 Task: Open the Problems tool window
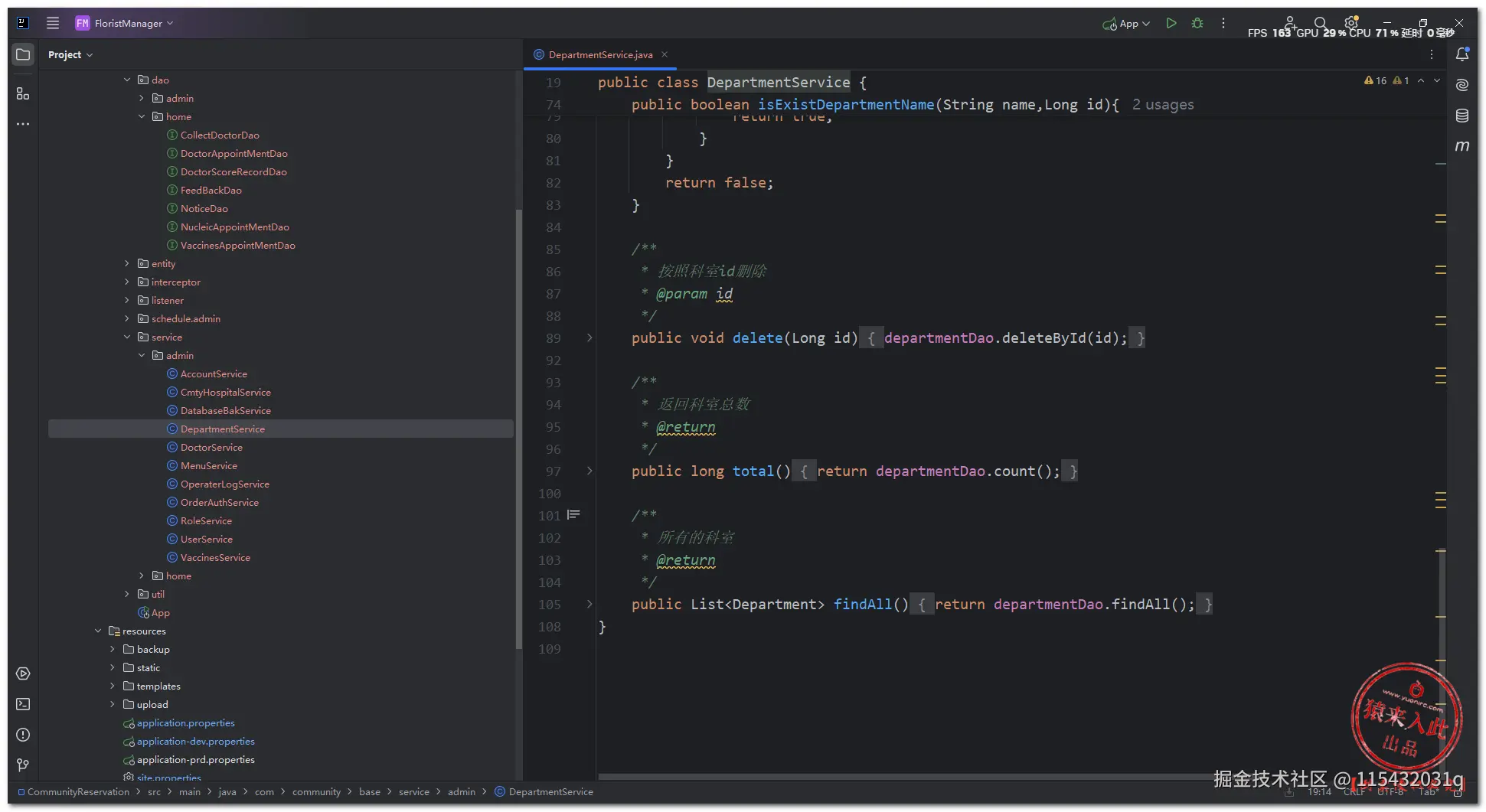(23, 735)
